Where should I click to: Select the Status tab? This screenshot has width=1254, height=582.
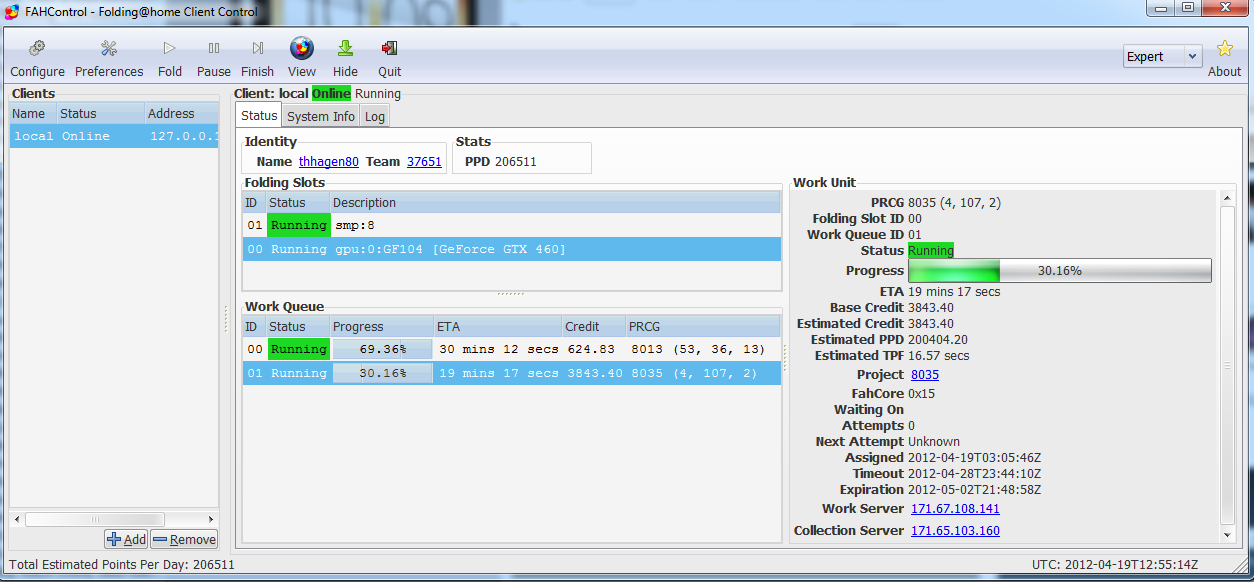tap(259, 116)
